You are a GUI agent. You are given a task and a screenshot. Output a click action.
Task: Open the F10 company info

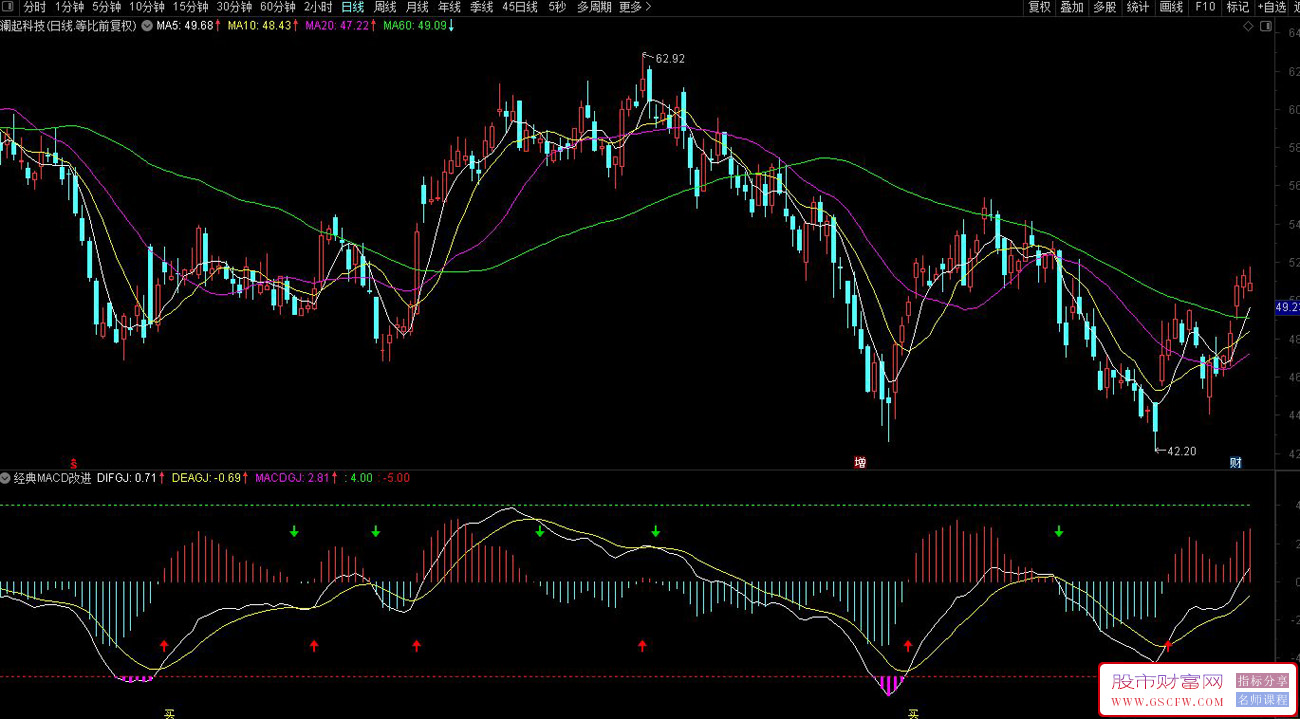[x=1205, y=7]
